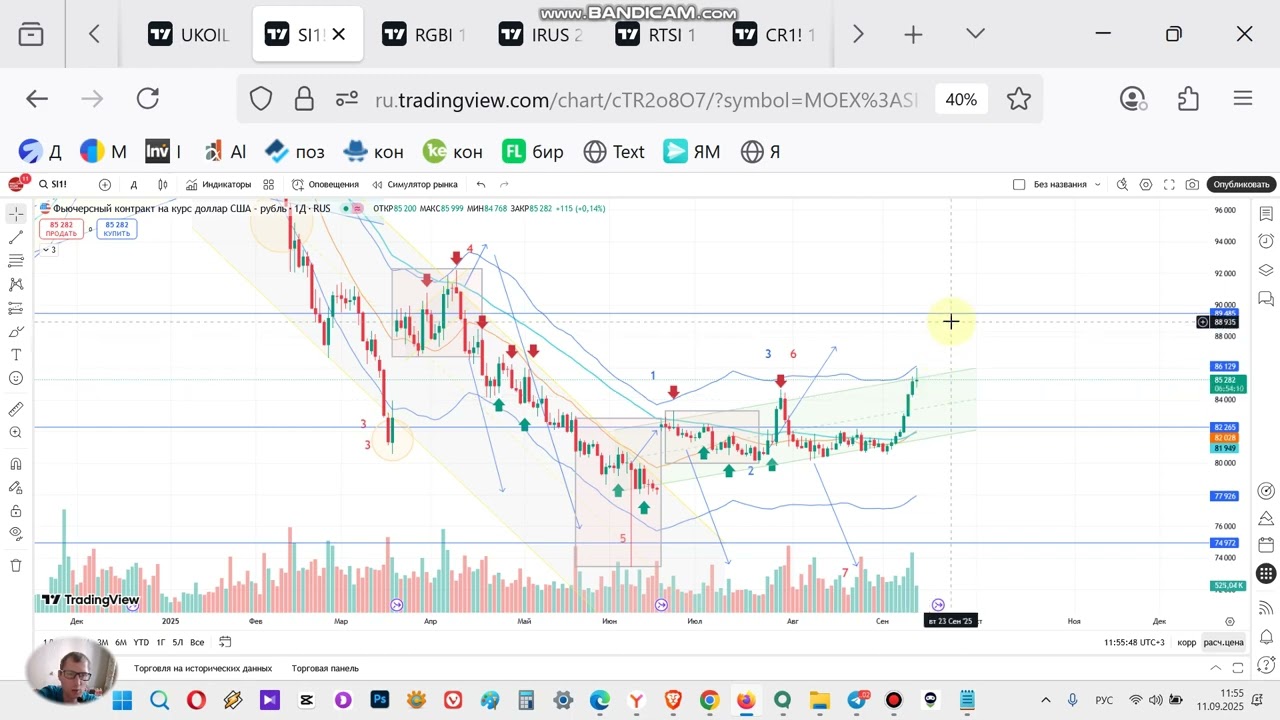The width and height of the screenshot is (1280, 720).
Task: Open quick search lightning icon
Action: coord(1122,184)
